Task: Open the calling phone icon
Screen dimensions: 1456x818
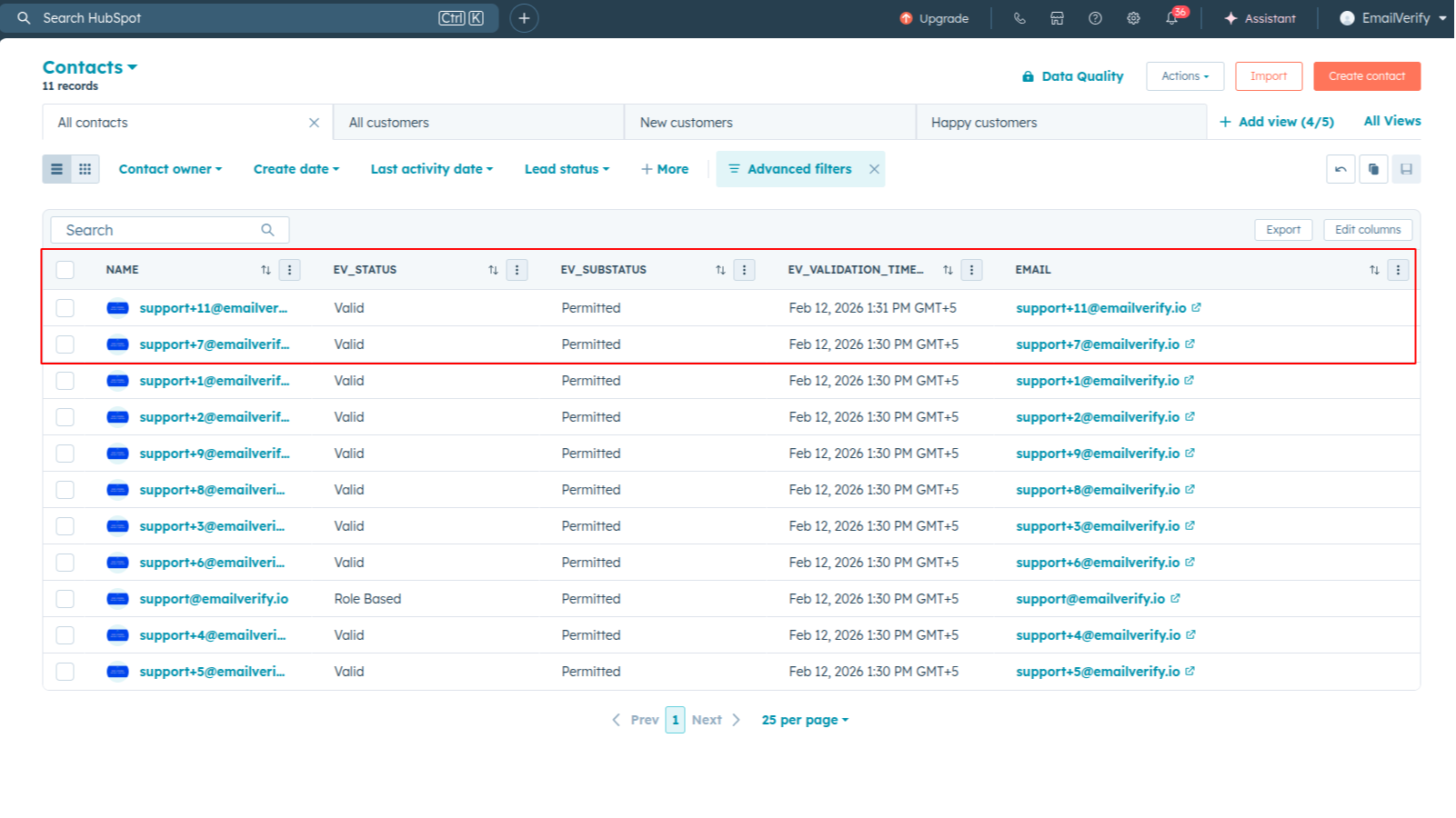Action: [1019, 18]
